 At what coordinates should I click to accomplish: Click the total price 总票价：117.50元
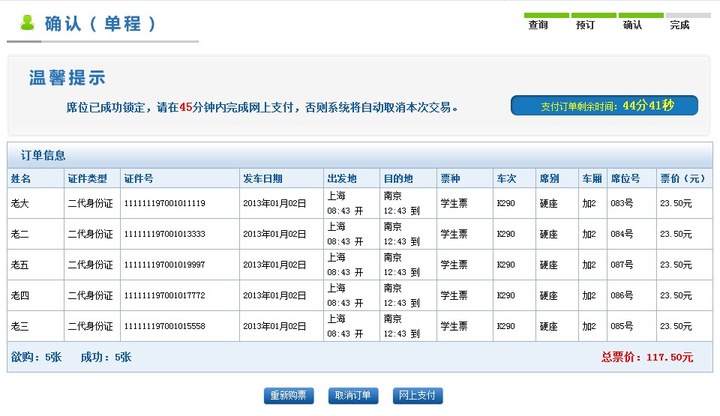coord(647,357)
